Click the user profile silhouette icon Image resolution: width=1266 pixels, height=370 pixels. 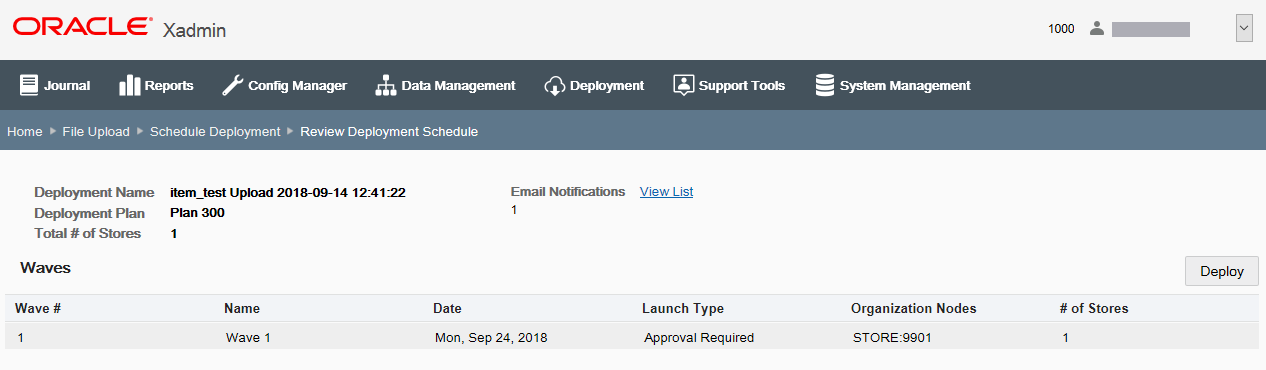tap(1096, 29)
